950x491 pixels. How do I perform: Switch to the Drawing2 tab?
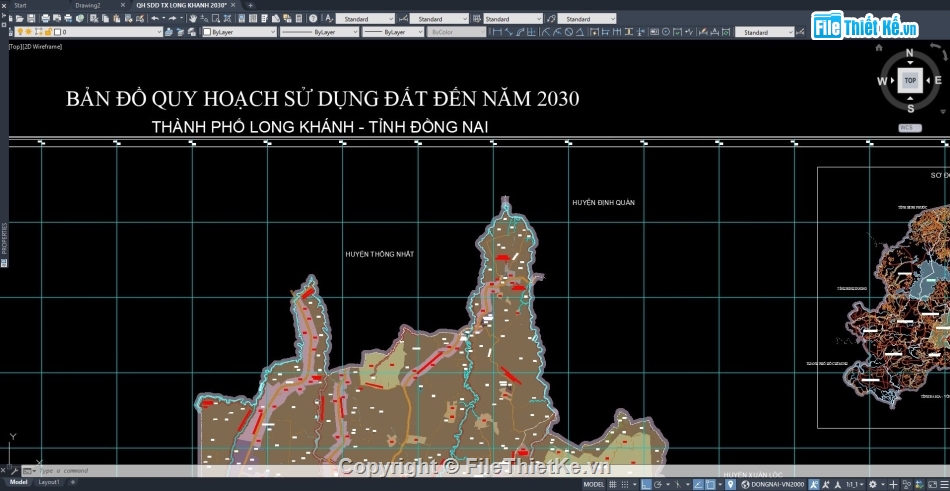88,5
